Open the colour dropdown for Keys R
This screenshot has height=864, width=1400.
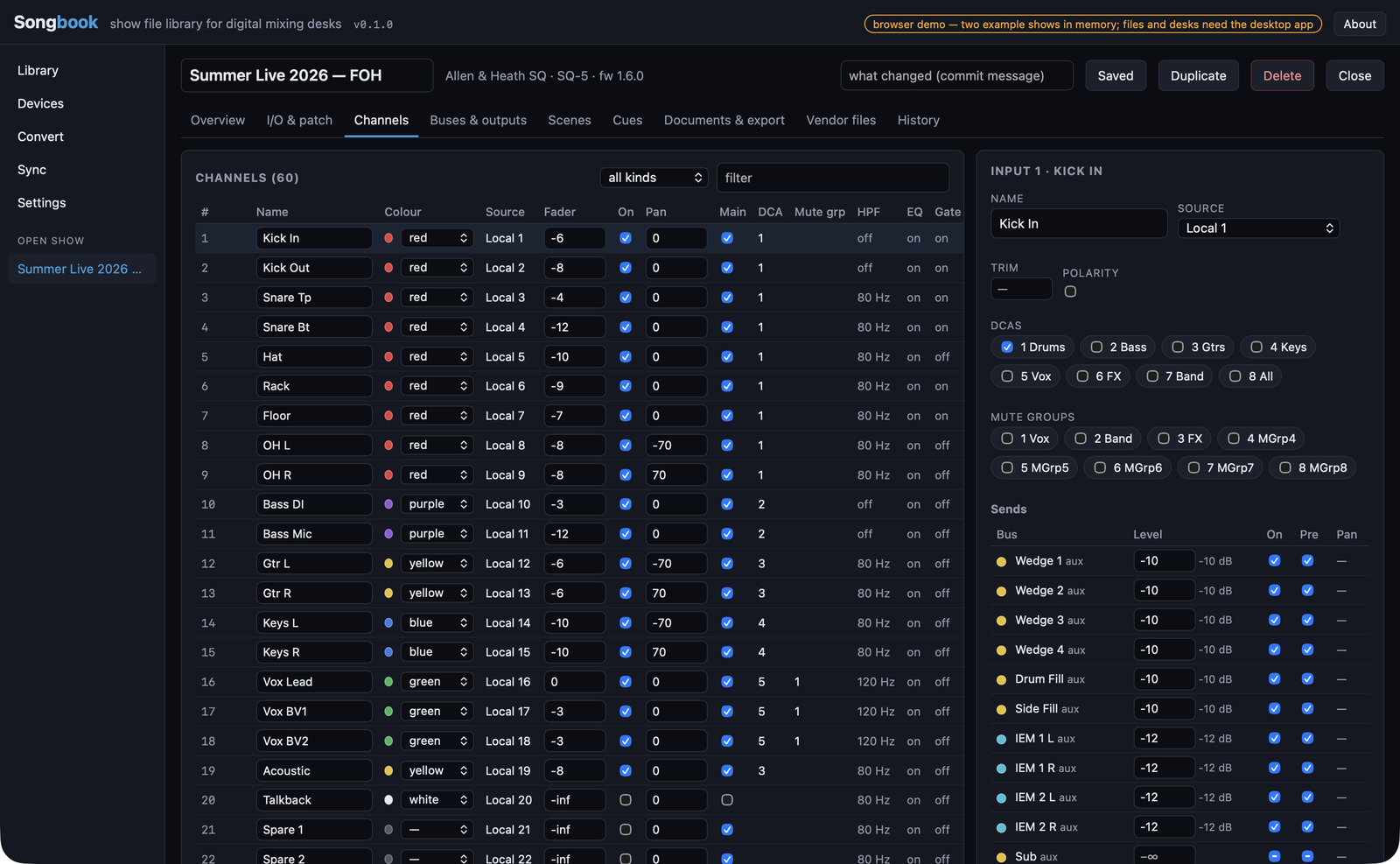click(437, 652)
